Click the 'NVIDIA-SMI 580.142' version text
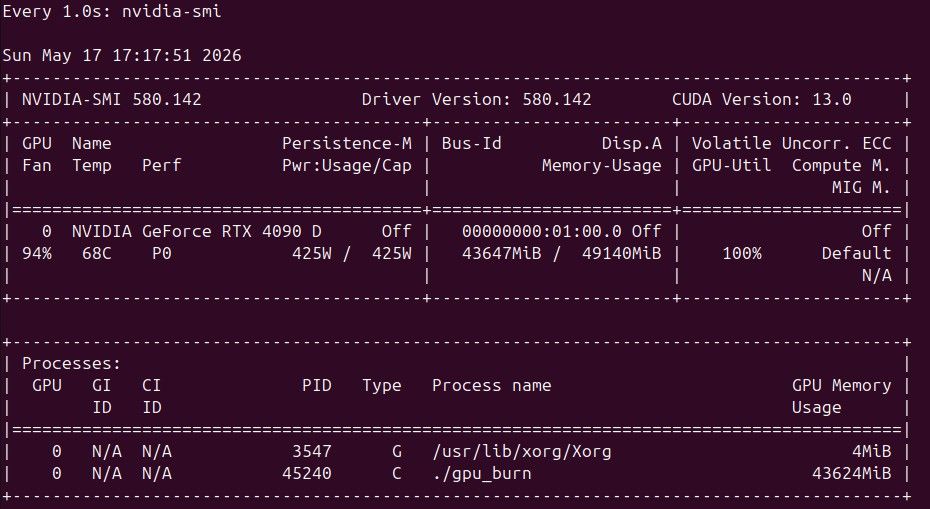 (x=112, y=99)
